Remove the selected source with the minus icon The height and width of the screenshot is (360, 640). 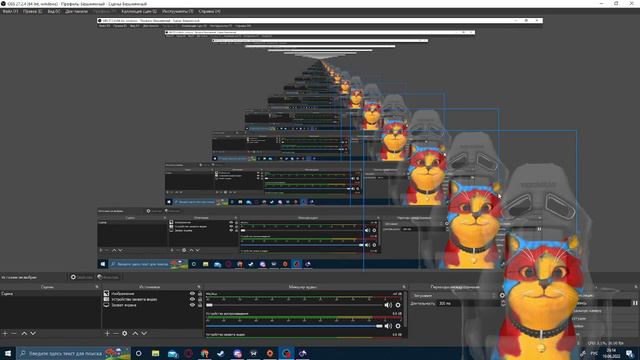point(116,333)
